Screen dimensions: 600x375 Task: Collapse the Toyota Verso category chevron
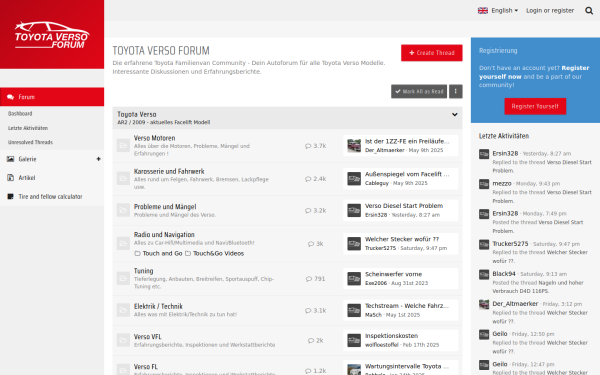455,114
